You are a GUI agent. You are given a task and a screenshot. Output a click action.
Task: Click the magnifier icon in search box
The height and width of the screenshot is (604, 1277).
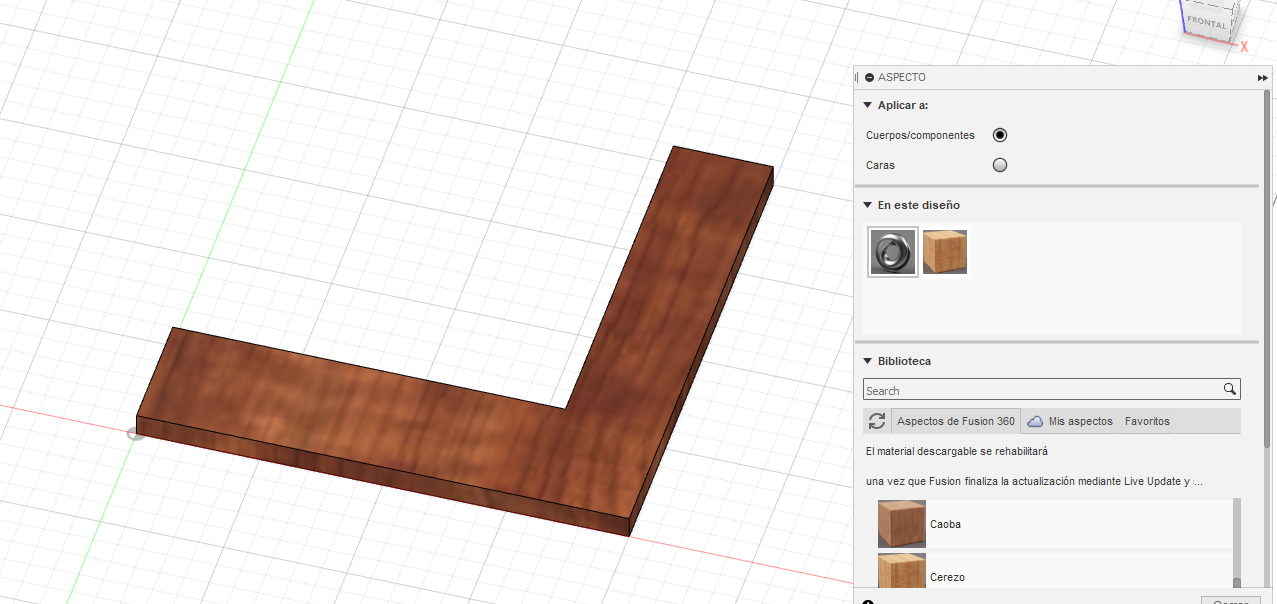1230,389
